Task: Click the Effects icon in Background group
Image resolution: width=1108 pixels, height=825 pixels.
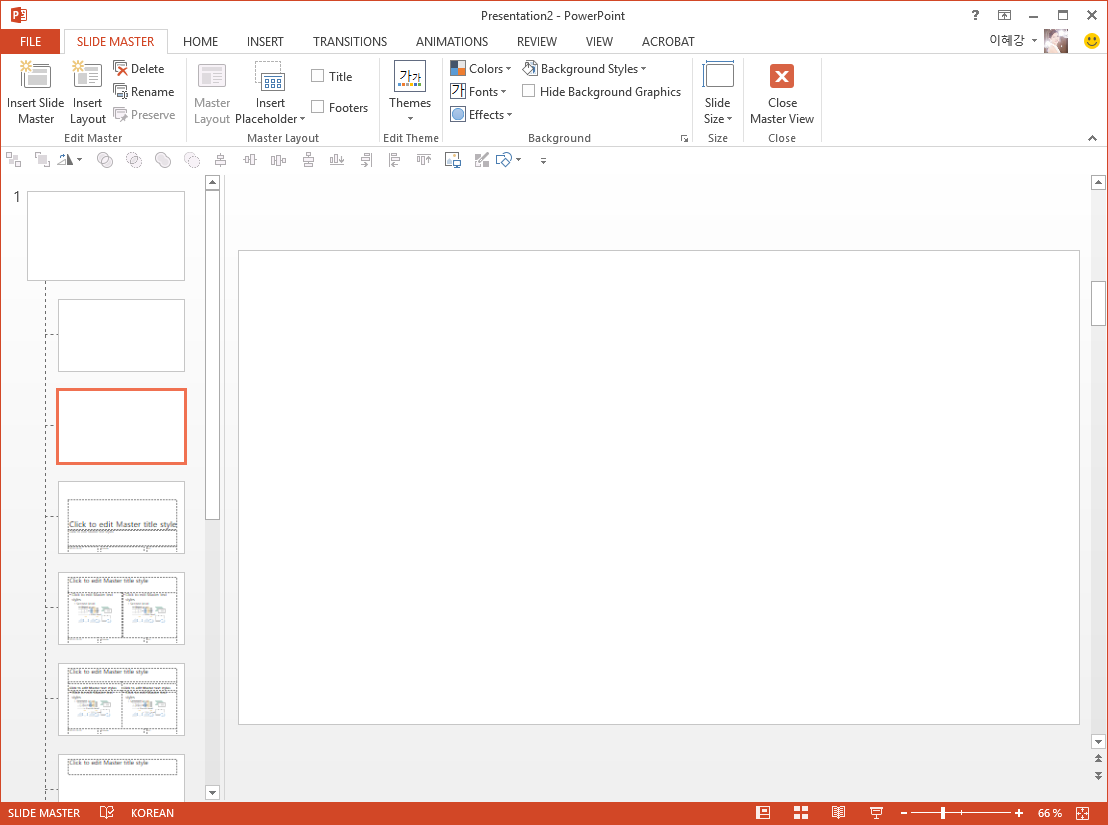Action: point(481,114)
